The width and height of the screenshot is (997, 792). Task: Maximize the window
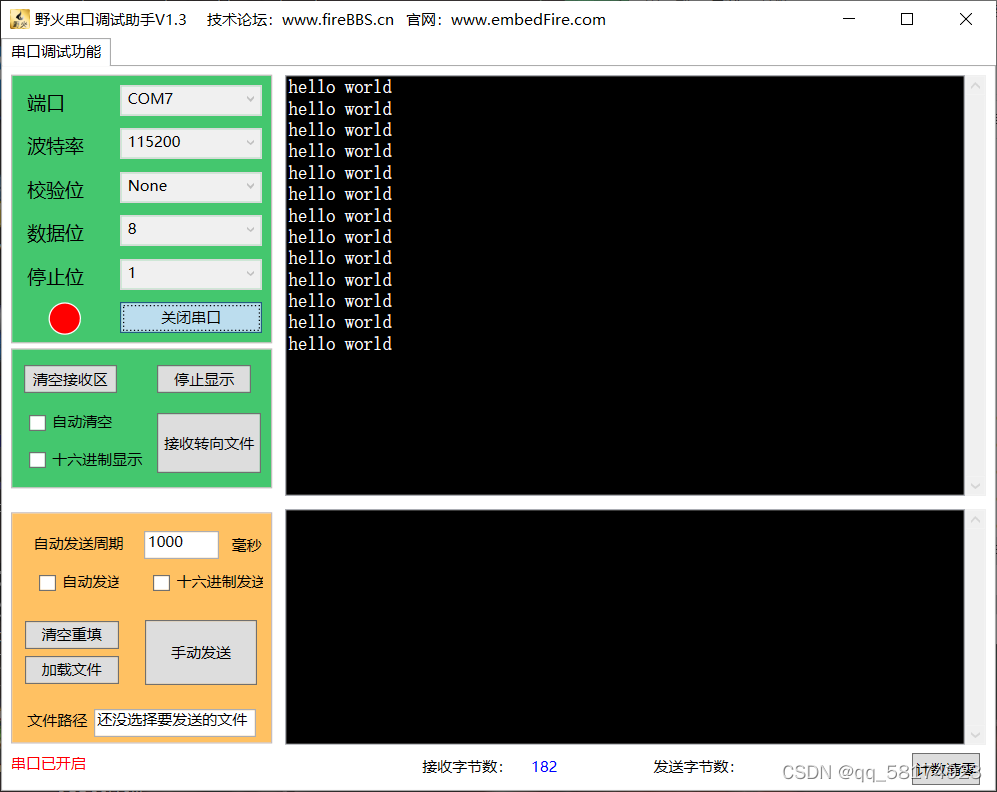tap(907, 19)
